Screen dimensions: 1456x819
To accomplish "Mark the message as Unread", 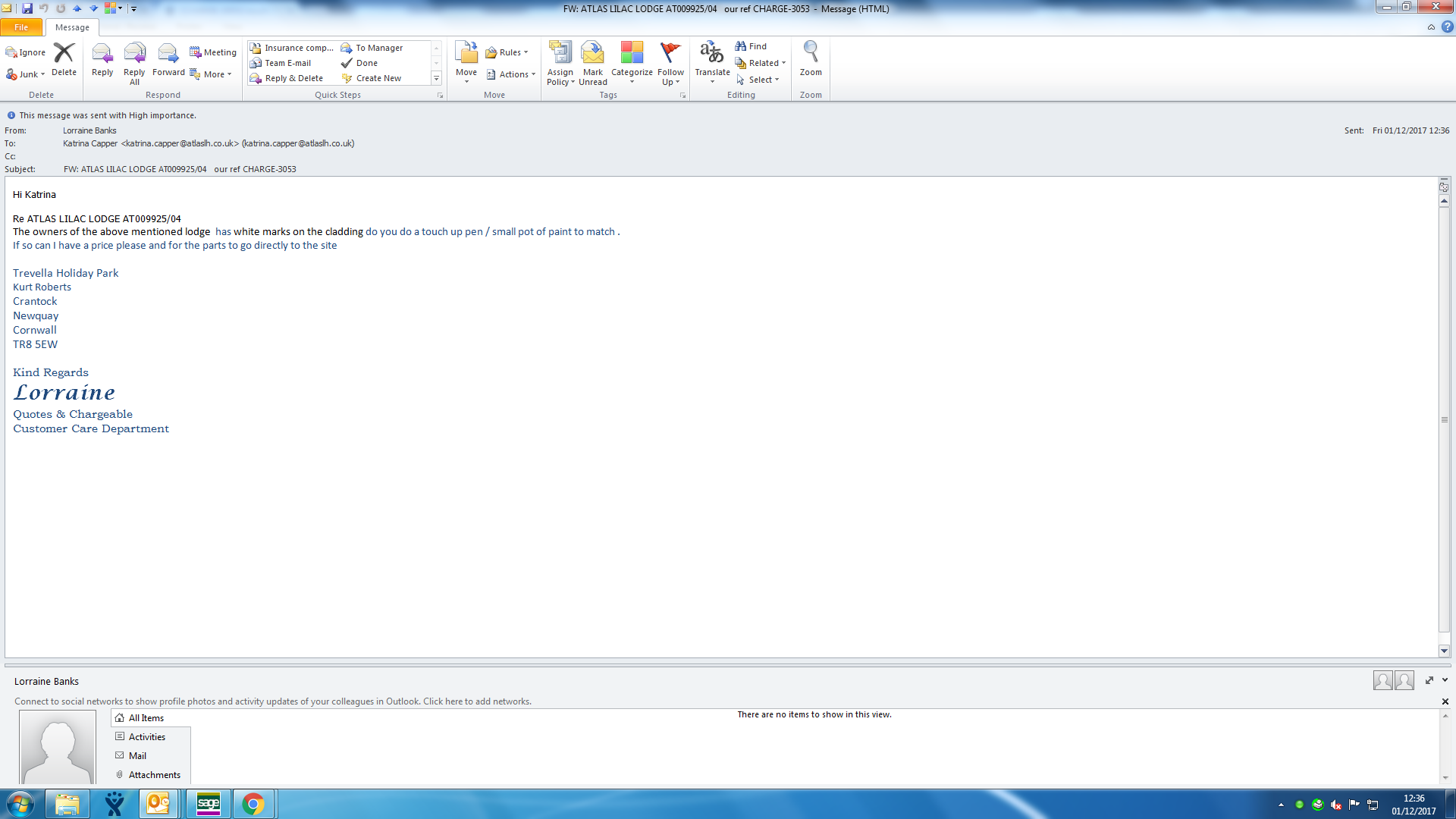I will 592,62.
